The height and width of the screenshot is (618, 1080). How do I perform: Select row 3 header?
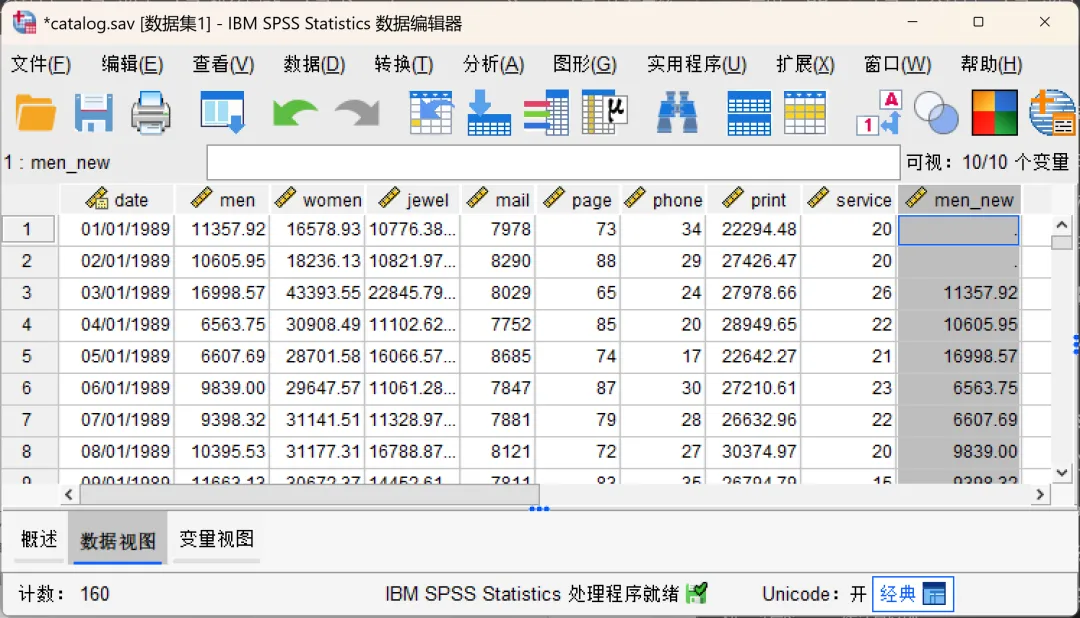pyautogui.click(x=27, y=293)
